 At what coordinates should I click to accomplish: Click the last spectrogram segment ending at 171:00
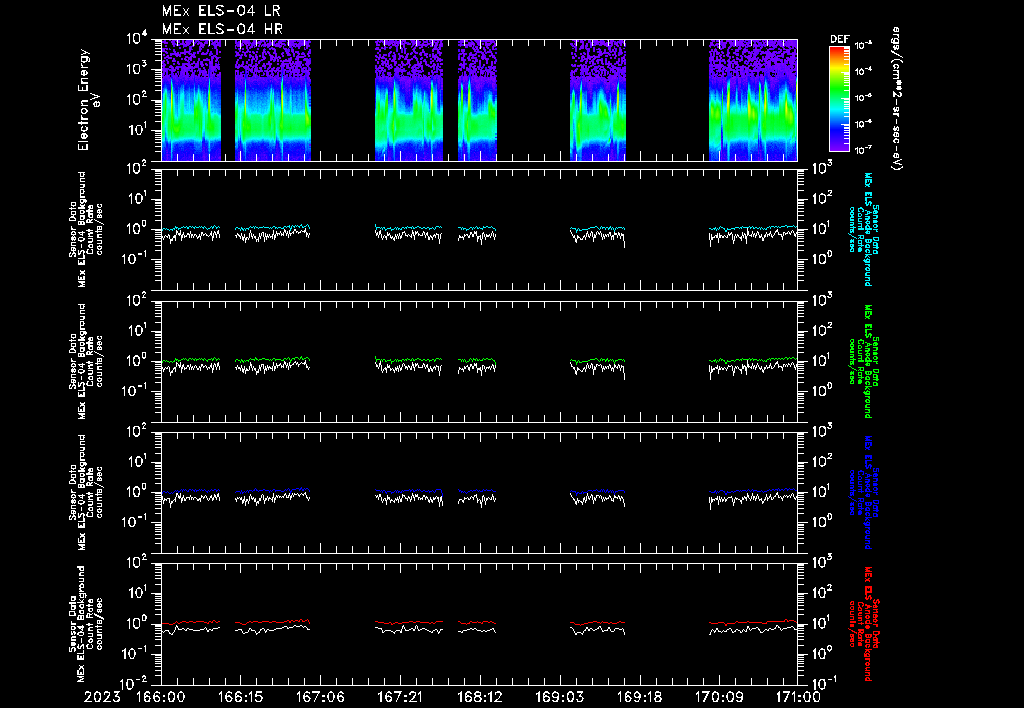tap(753, 100)
